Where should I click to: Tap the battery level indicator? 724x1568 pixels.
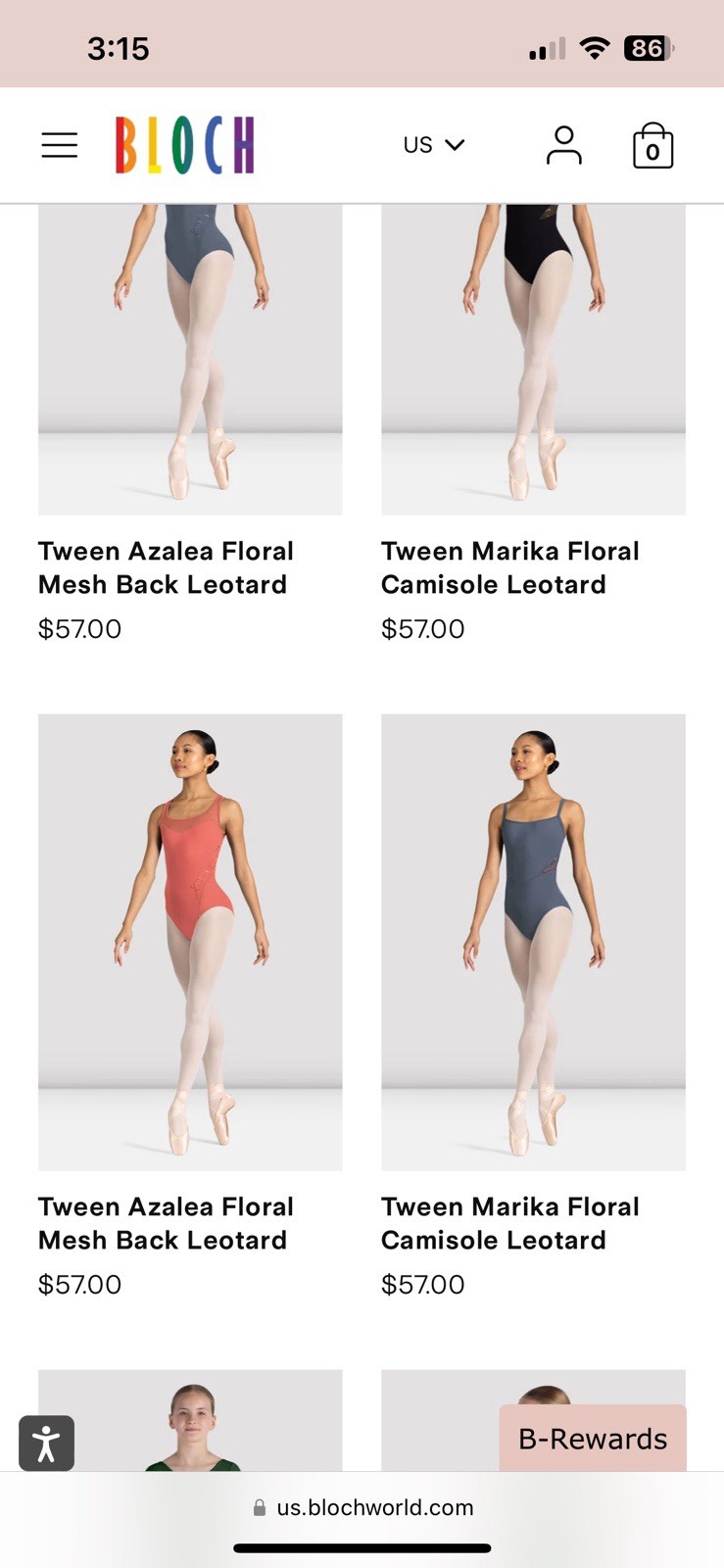(x=649, y=47)
